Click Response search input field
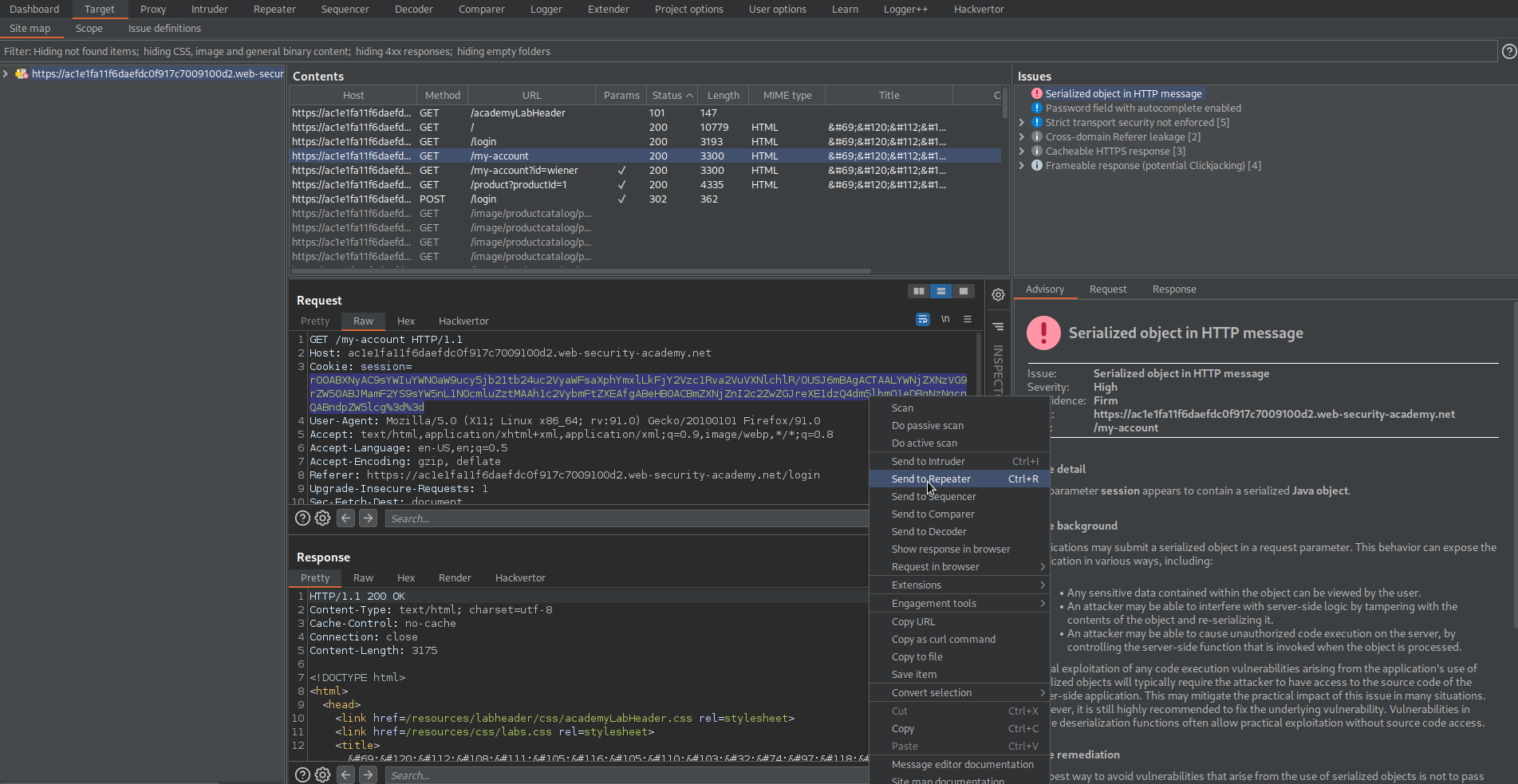Viewport: 1518px width, 784px height. (627, 775)
